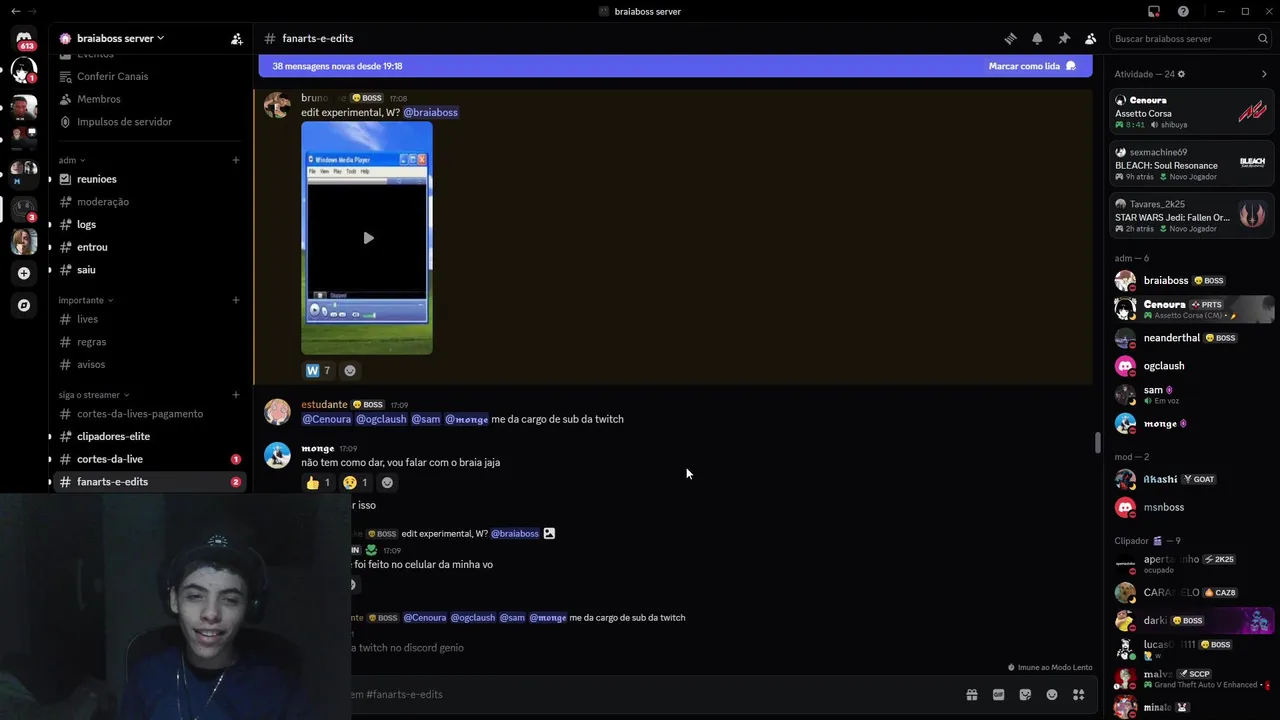Click estudante's avatar
The image size is (1280, 720).
pyautogui.click(x=277, y=412)
